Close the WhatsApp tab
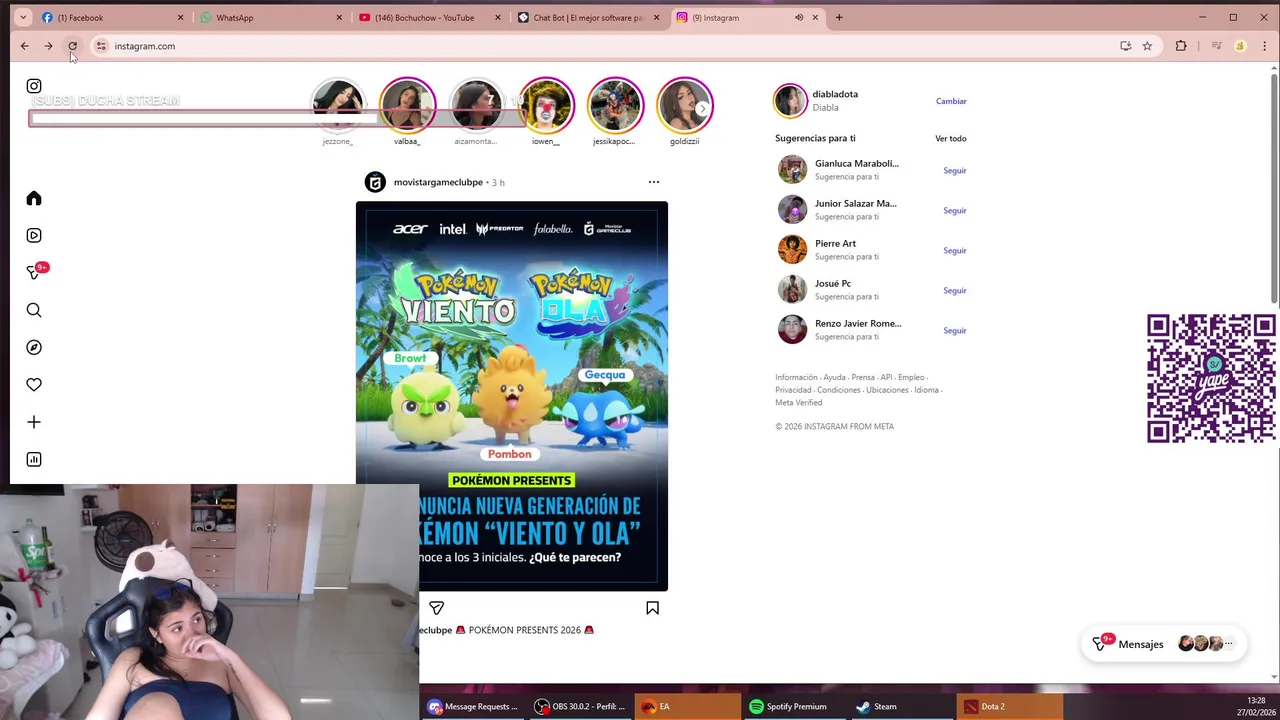 click(339, 17)
